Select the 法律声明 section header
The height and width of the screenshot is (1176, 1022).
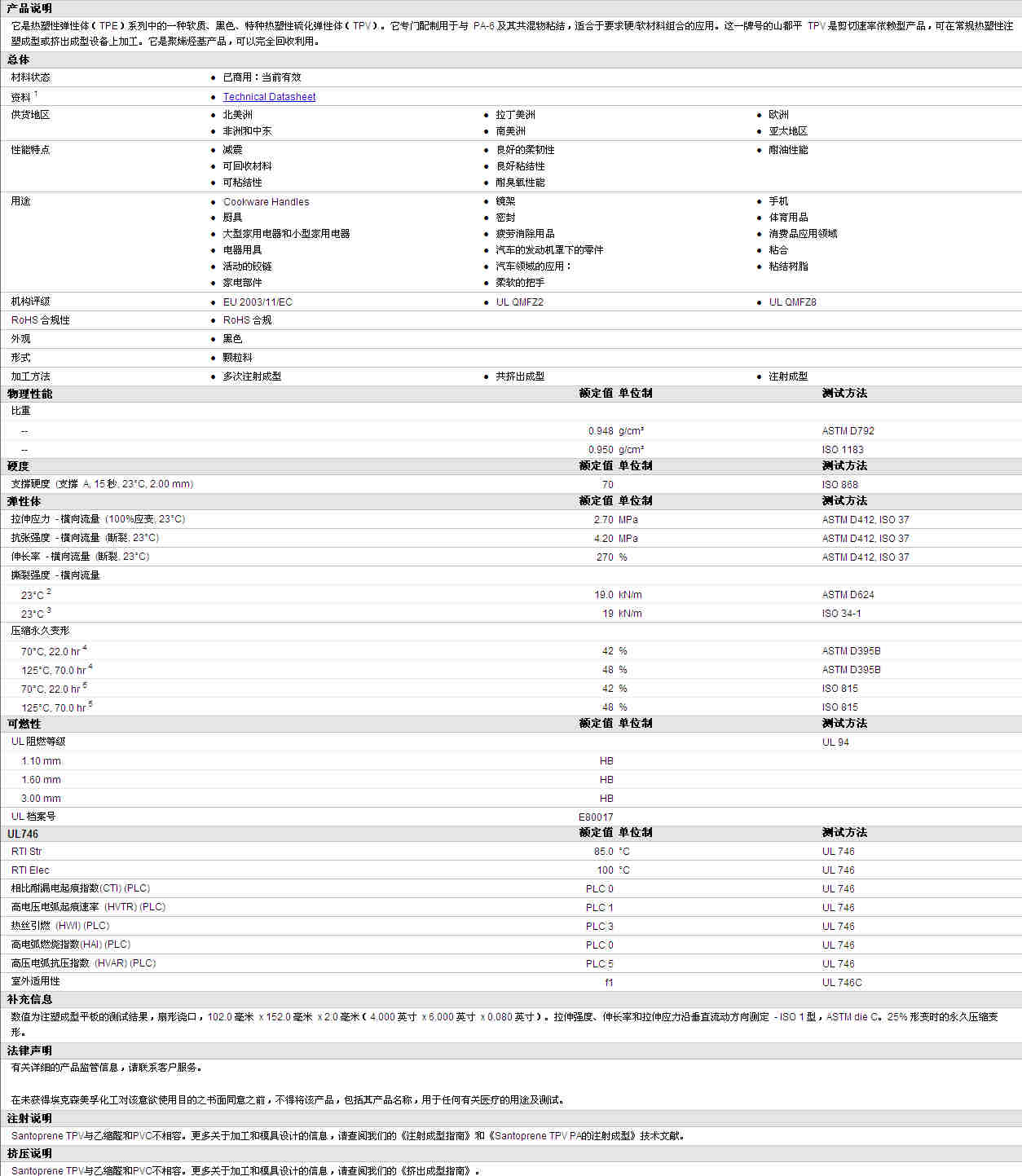(30, 1050)
